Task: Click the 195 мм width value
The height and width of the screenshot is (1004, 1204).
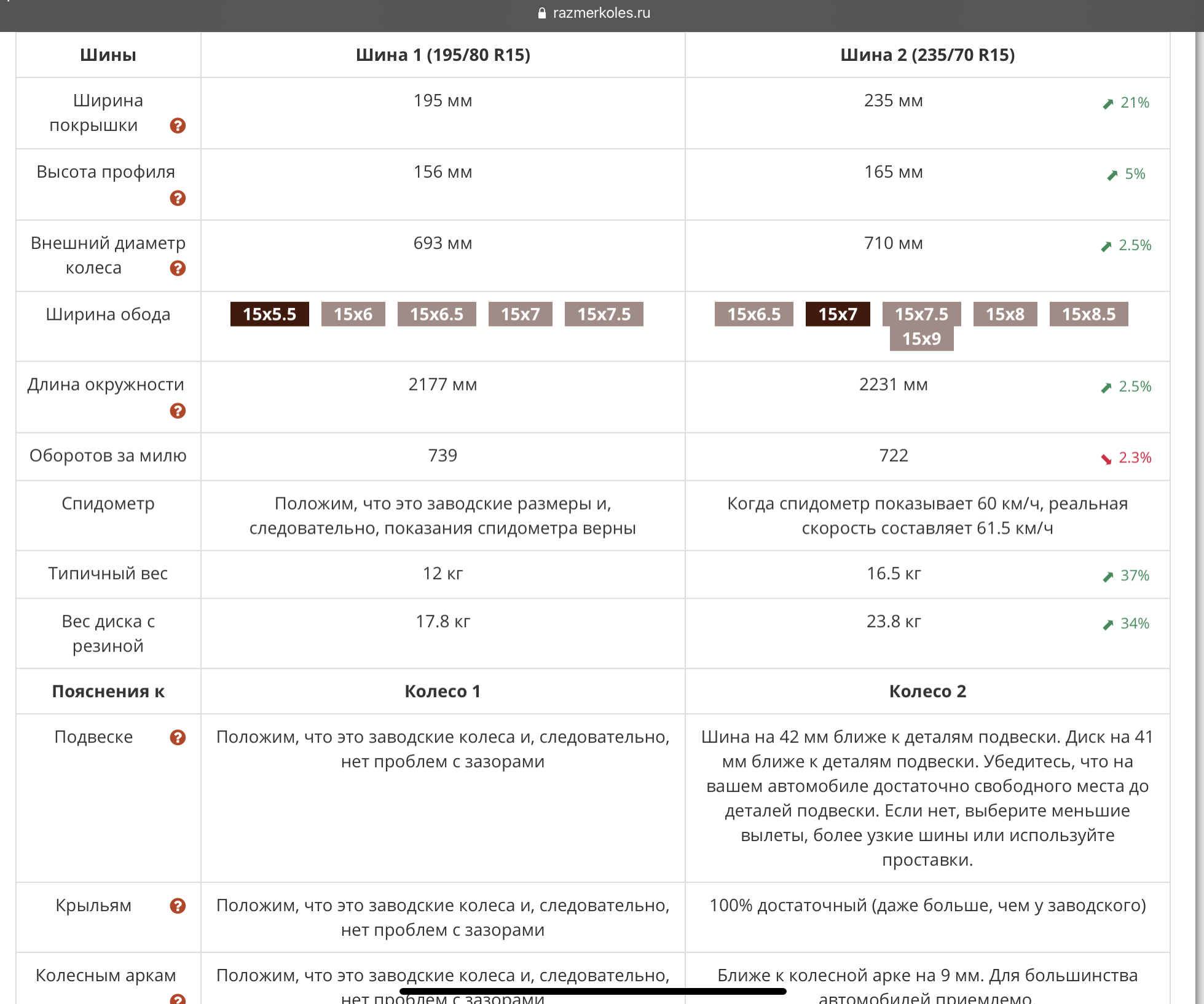Action: pyautogui.click(x=443, y=101)
